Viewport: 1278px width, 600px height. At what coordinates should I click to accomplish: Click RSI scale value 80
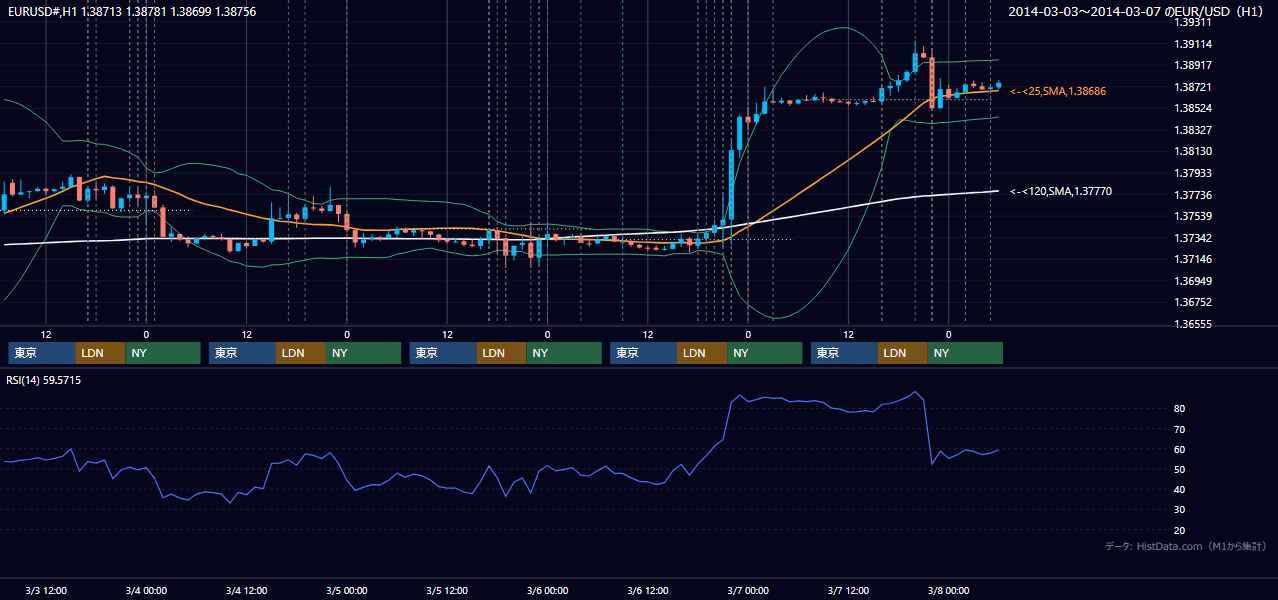click(1180, 409)
